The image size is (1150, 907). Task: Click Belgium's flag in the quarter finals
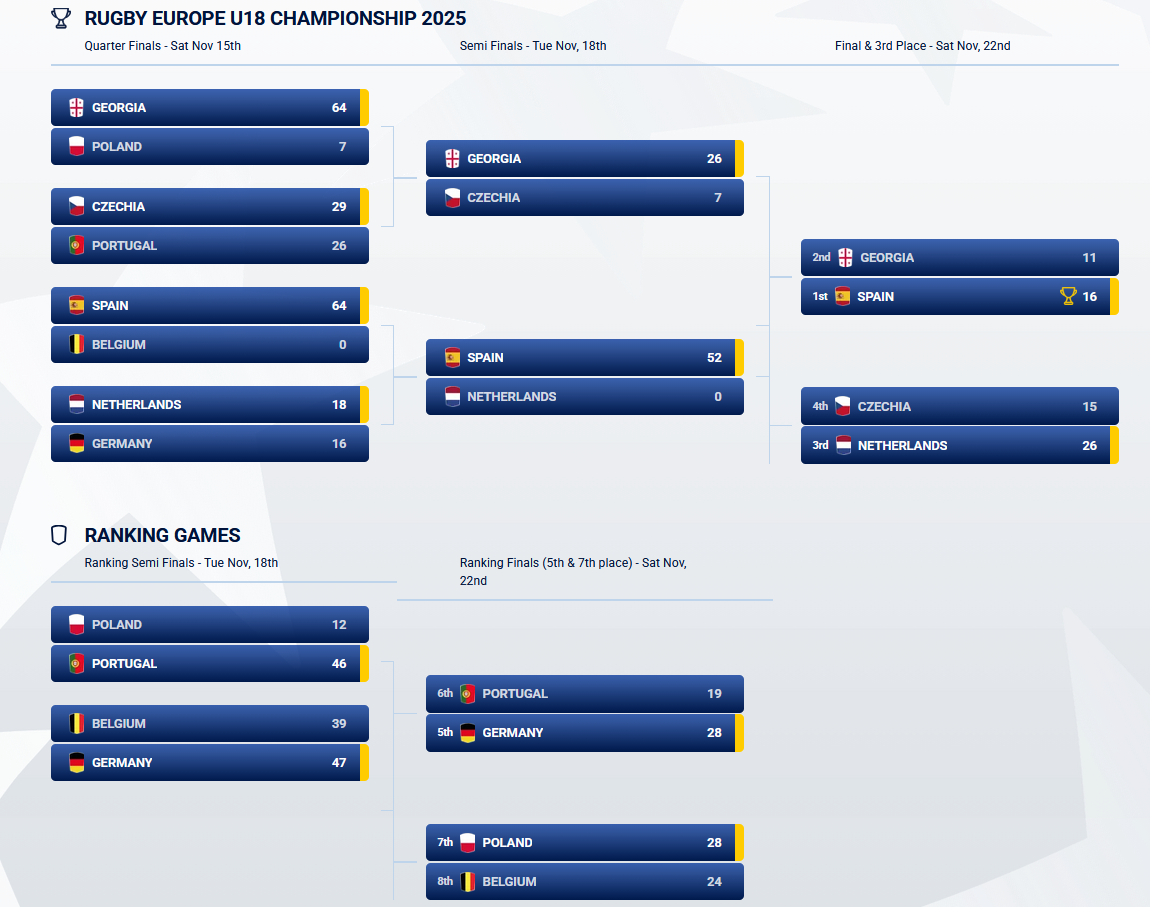click(x=77, y=344)
